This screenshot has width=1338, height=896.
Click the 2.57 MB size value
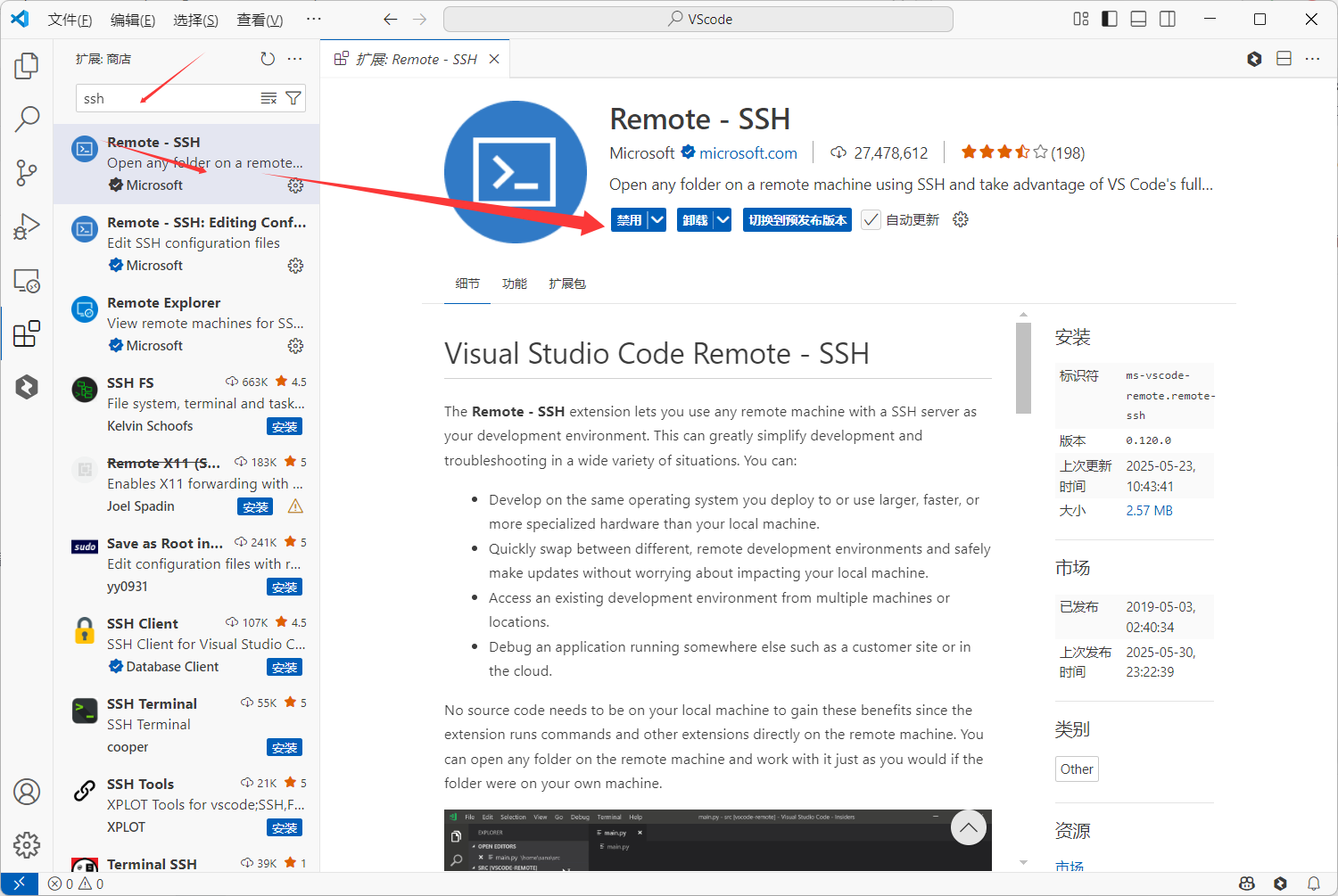[x=1149, y=511]
